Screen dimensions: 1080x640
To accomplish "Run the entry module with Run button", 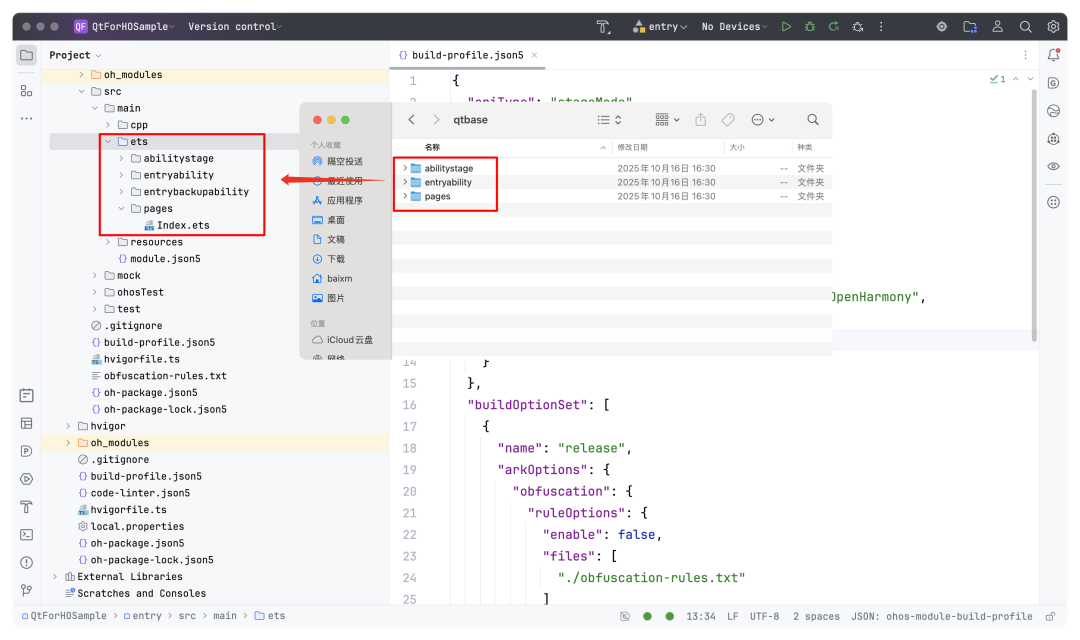I will 786,27.
